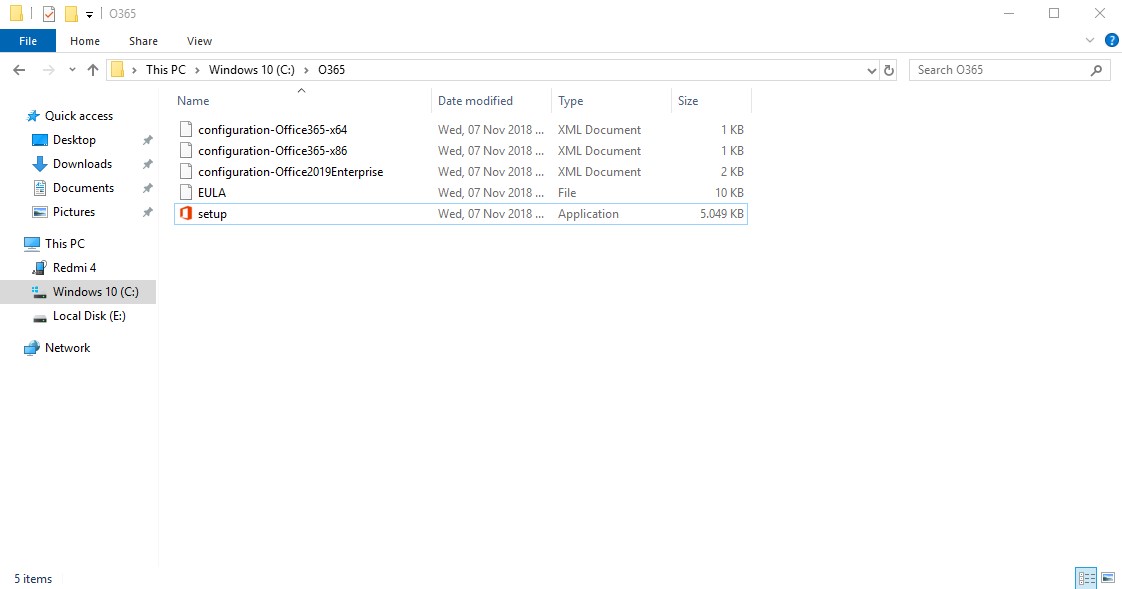
Task: Click the folder icon in the address bar
Action: [117, 70]
